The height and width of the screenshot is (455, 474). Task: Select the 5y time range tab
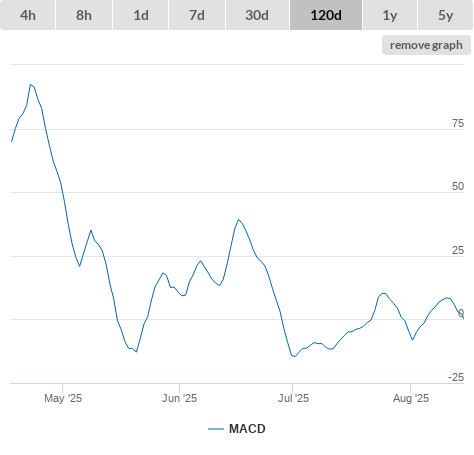pos(445,15)
